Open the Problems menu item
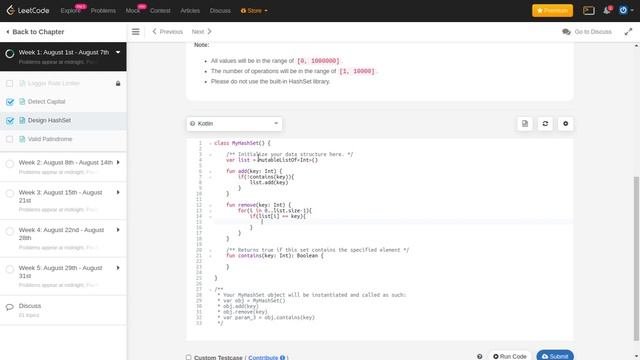This screenshot has height=360, width=640. pos(103,11)
